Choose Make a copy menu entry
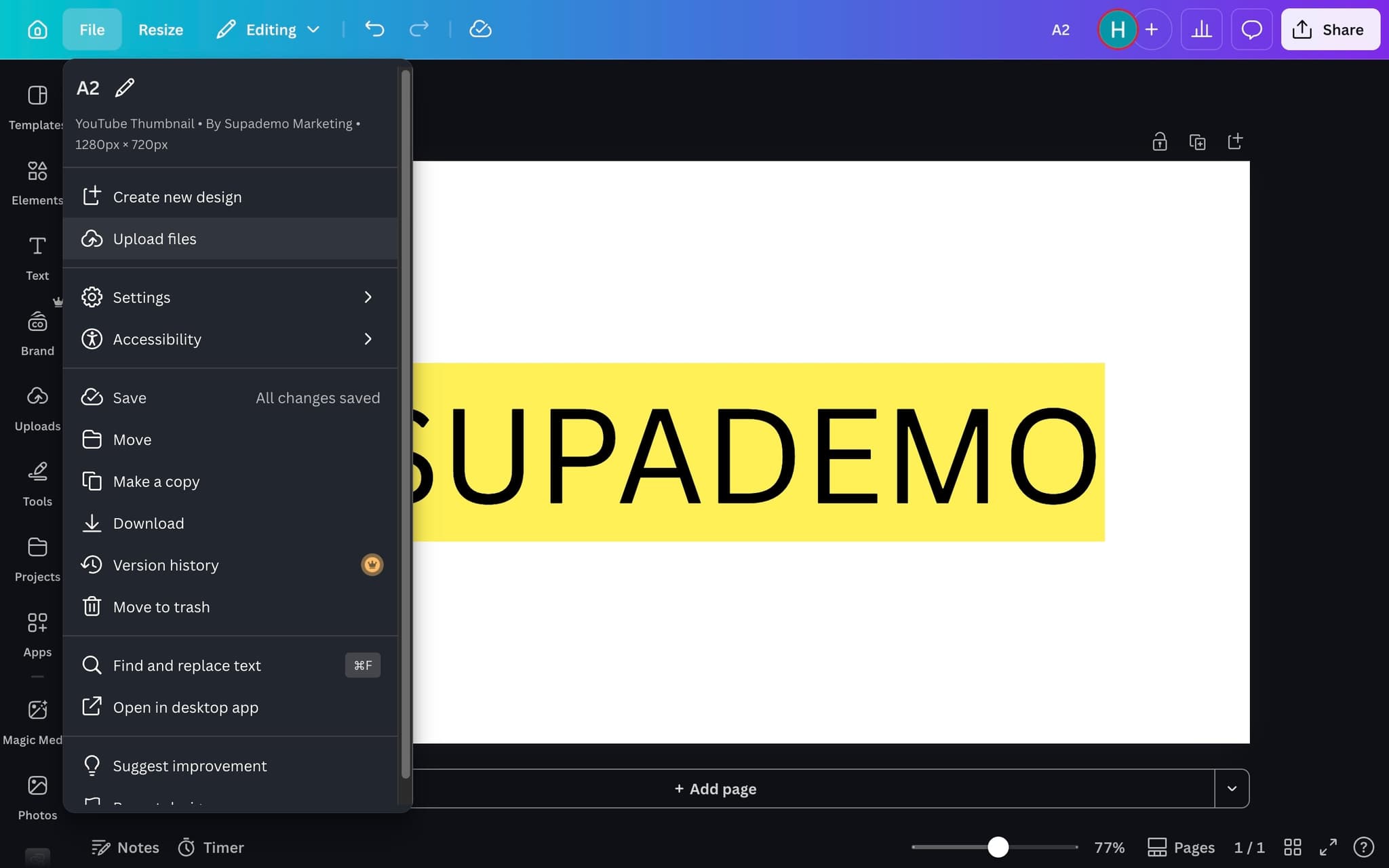Screen dimensions: 1389x868 pyautogui.click(x=156, y=481)
